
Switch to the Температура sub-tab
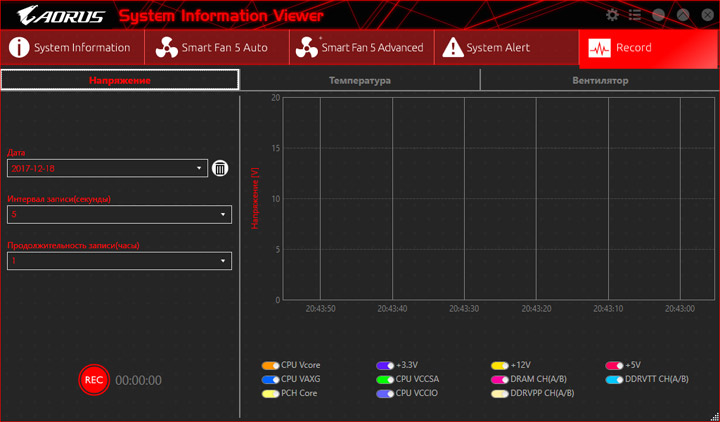[x=360, y=80]
